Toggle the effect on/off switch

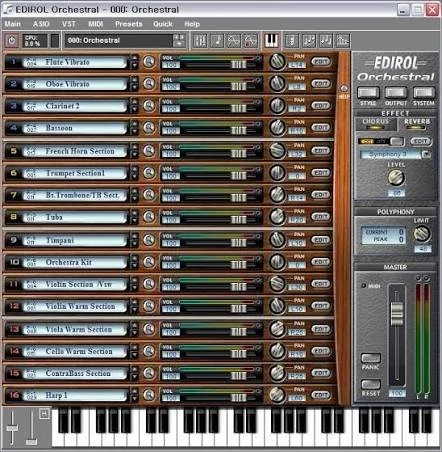(381, 141)
